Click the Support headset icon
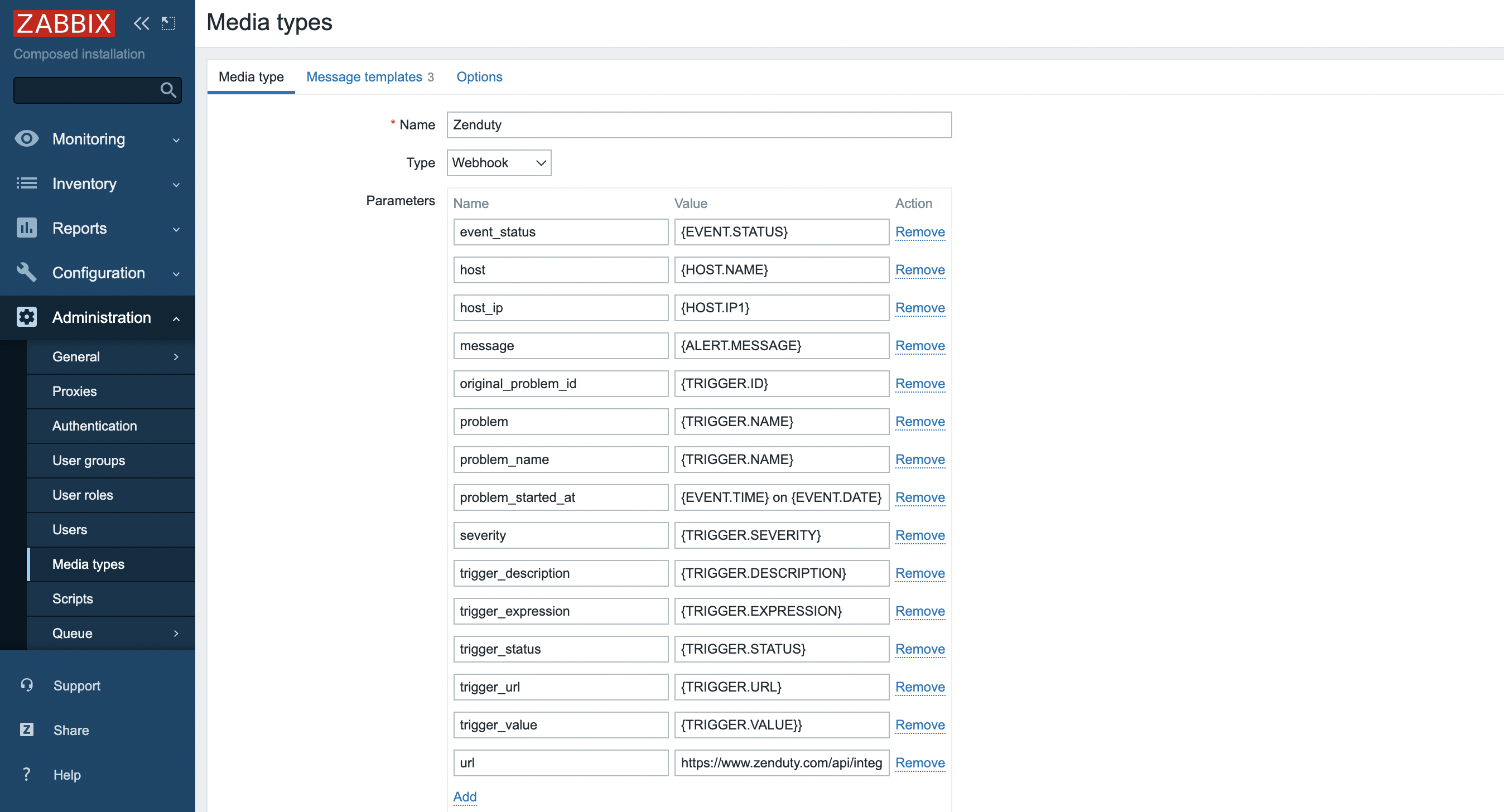 tap(26, 685)
